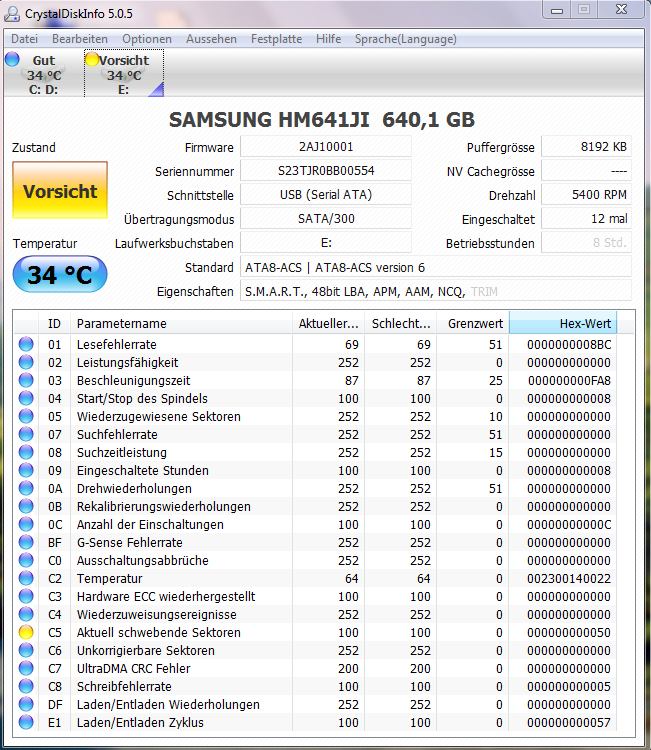Open the Datei menu
The height and width of the screenshot is (750, 651).
coord(24,39)
